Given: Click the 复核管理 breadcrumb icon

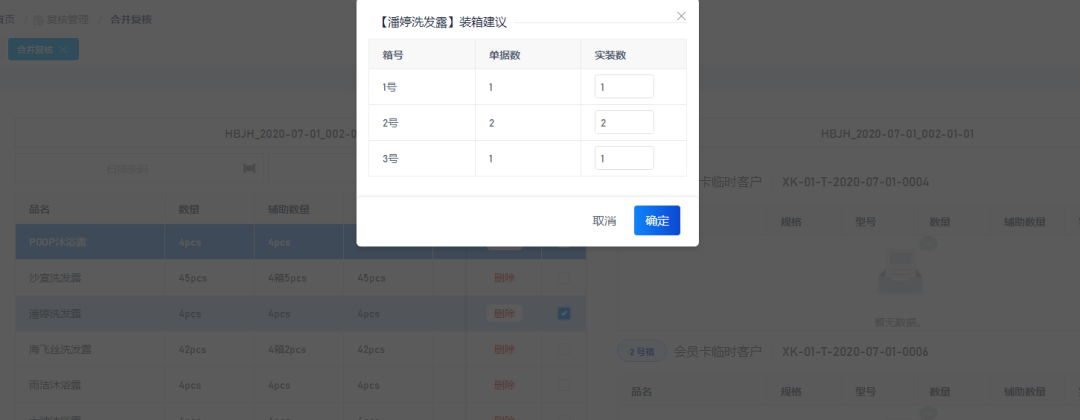Looking at the screenshot, I should [38, 19].
